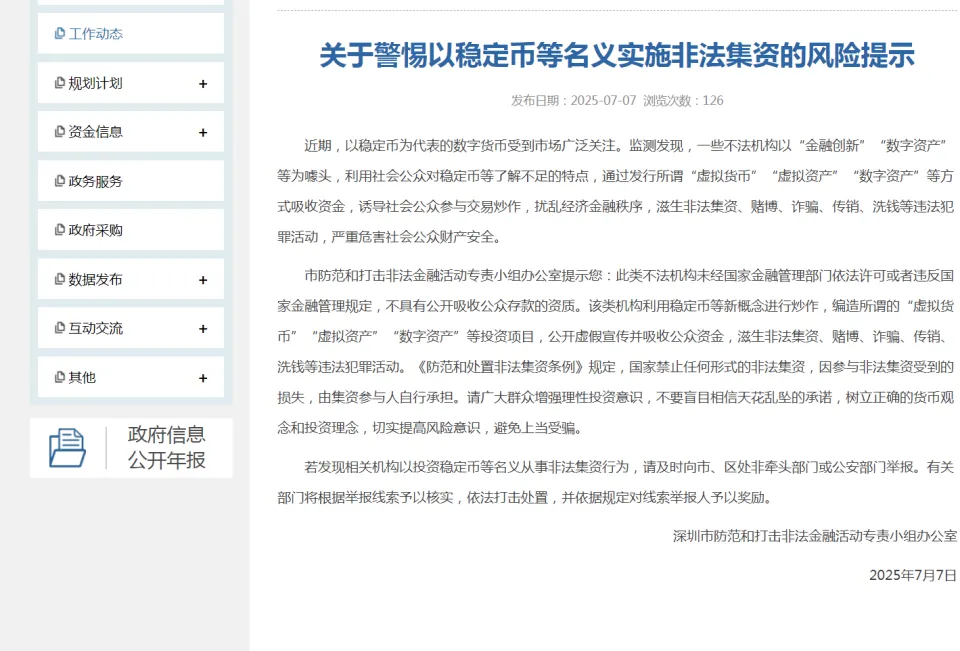Click the document icon beside 数据发布

click(x=59, y=279)
